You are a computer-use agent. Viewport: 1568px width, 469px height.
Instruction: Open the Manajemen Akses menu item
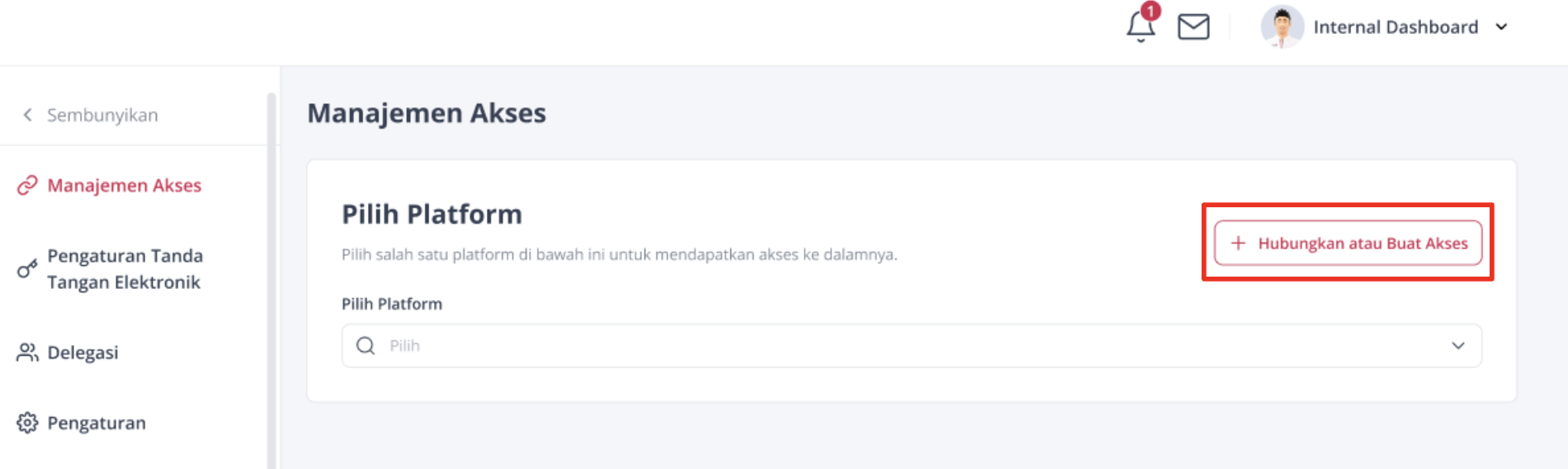pos(124,185)
